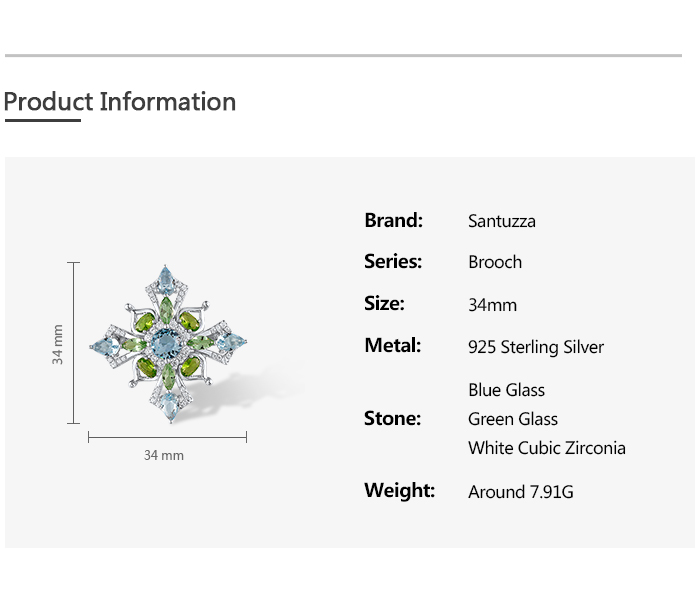Click the White Cubic Zirconia entry
700x606 pixels.
pos(547,448)
